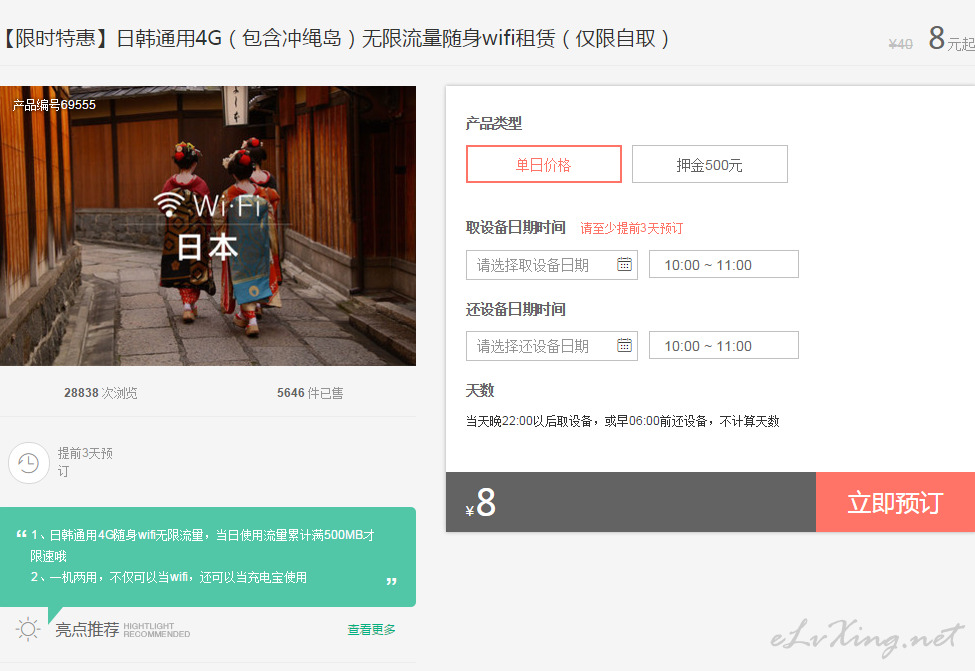Screen dimensions: 975x671
Task: Click the 天数 rule note about 22:00 pickup
Action: click(622, 422)
